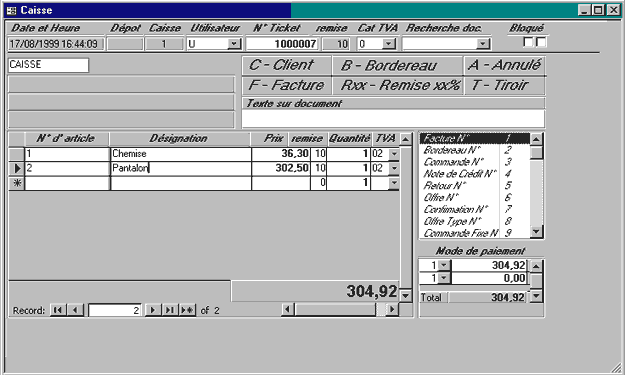The width and height of the screenshot is (625, 375).
Task: Click the B - Bordereau button
Action: tap(397, 65)
